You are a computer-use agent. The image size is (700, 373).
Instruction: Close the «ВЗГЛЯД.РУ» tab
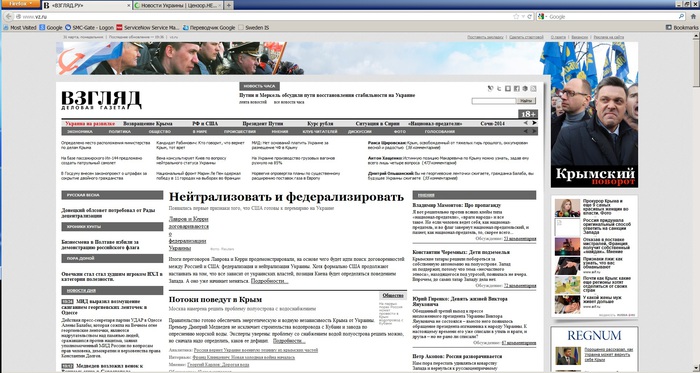click(x=129, y=5)
